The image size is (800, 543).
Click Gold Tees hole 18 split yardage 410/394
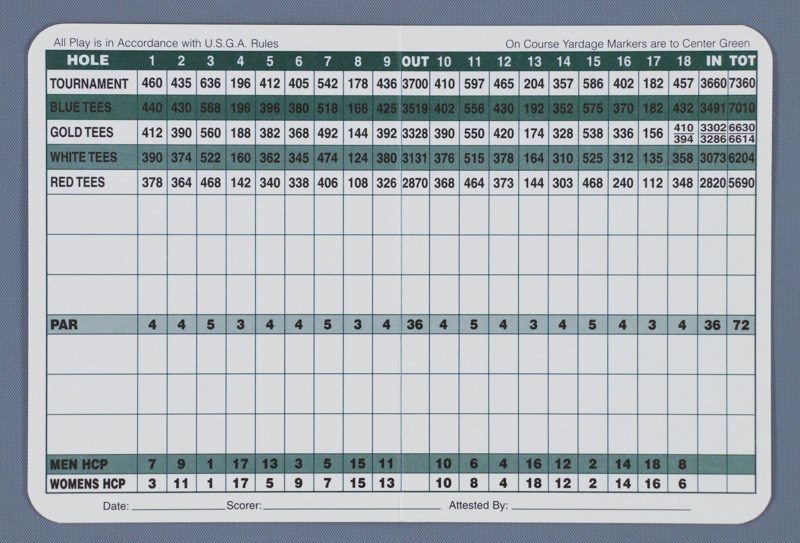tap(683, 133)
